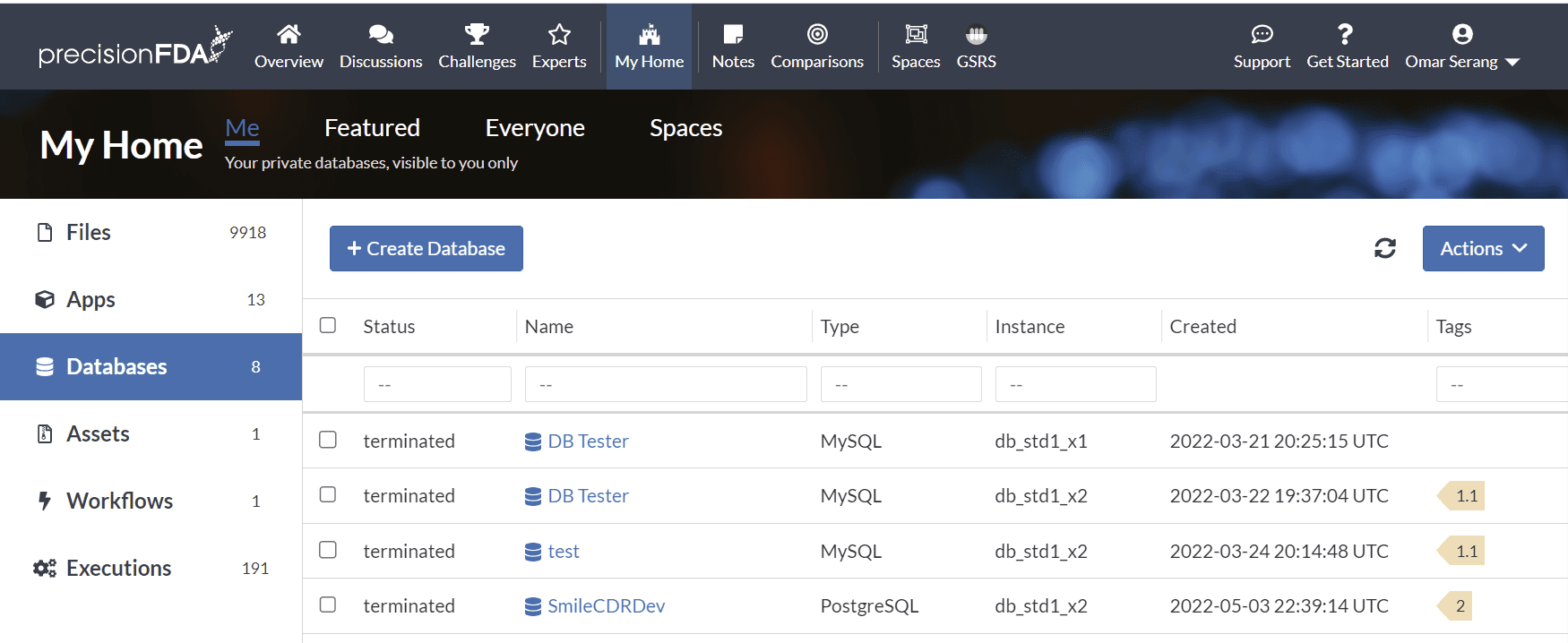
Task: Open Support via the speech bubble icon
Action: point(1262,35)
